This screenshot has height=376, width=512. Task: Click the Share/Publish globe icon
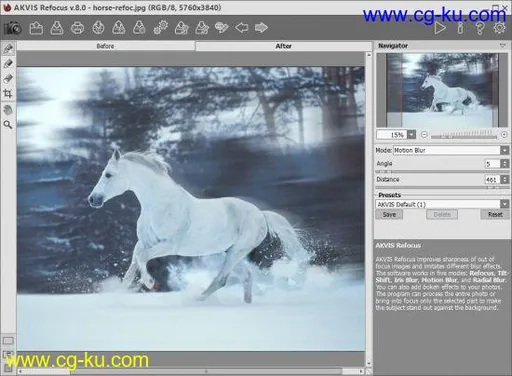click(x=98, y=28)
